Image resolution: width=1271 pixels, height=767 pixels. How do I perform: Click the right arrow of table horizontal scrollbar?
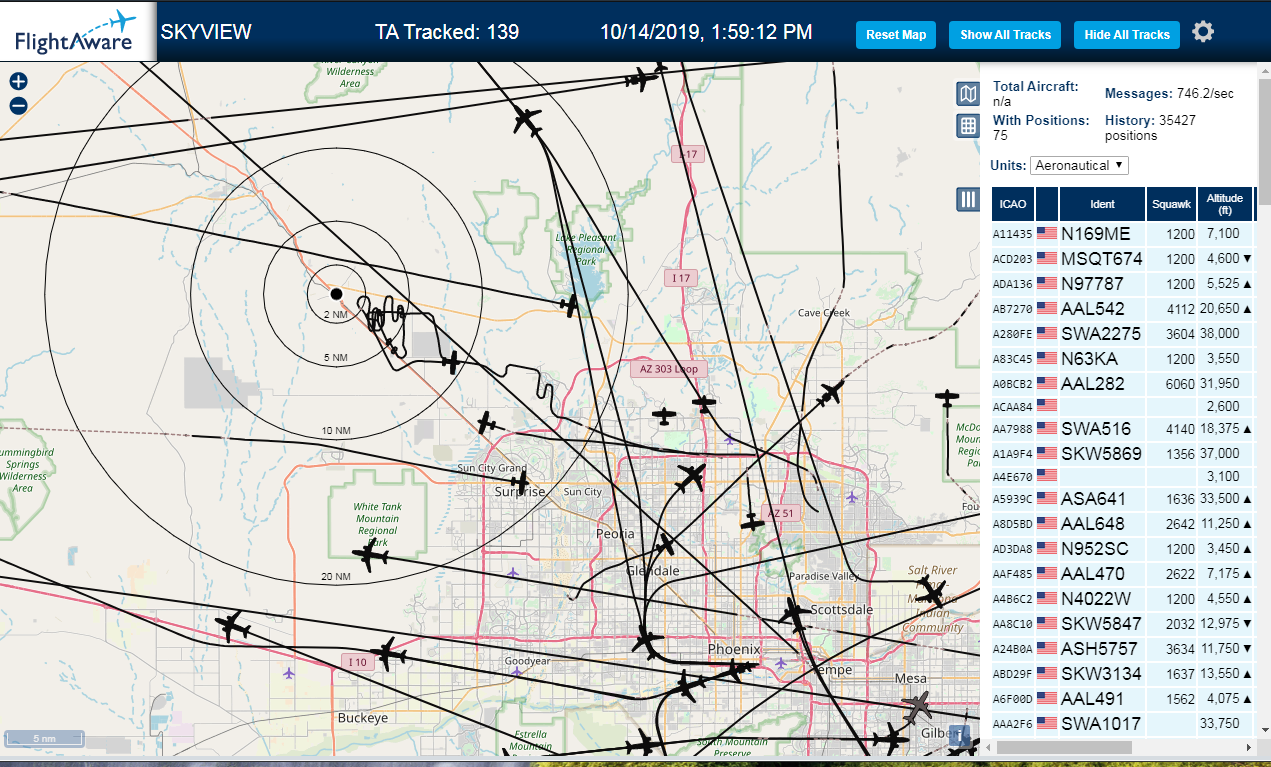pyautogui.click(x=1248, y=748)
